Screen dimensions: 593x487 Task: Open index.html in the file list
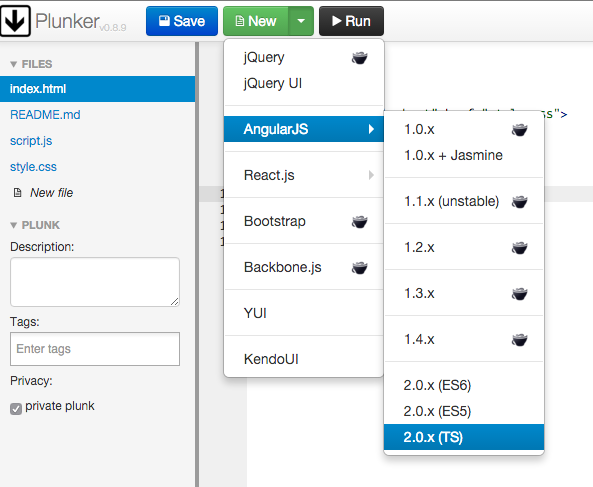click(98, 89)
